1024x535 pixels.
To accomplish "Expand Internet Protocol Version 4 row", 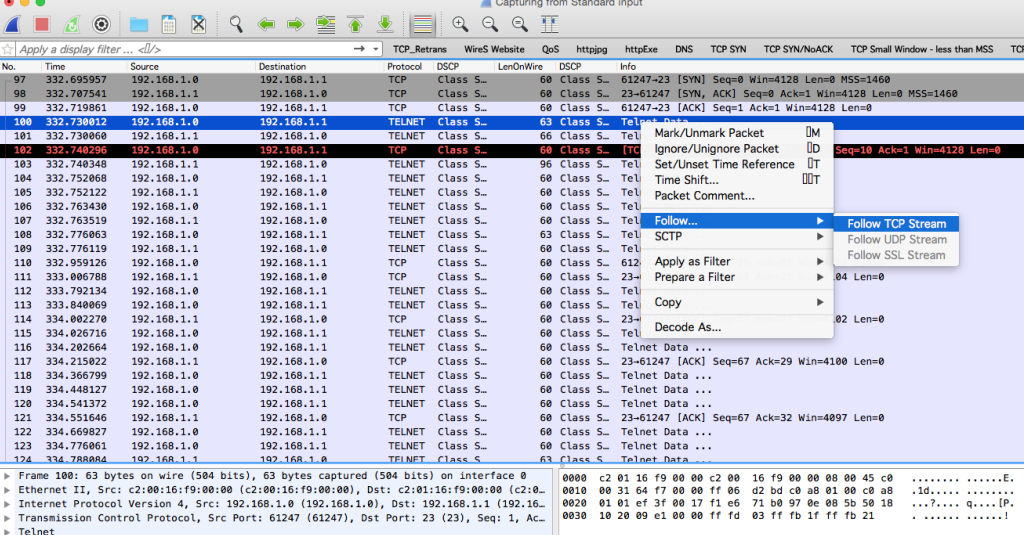I will pos(7,504).
